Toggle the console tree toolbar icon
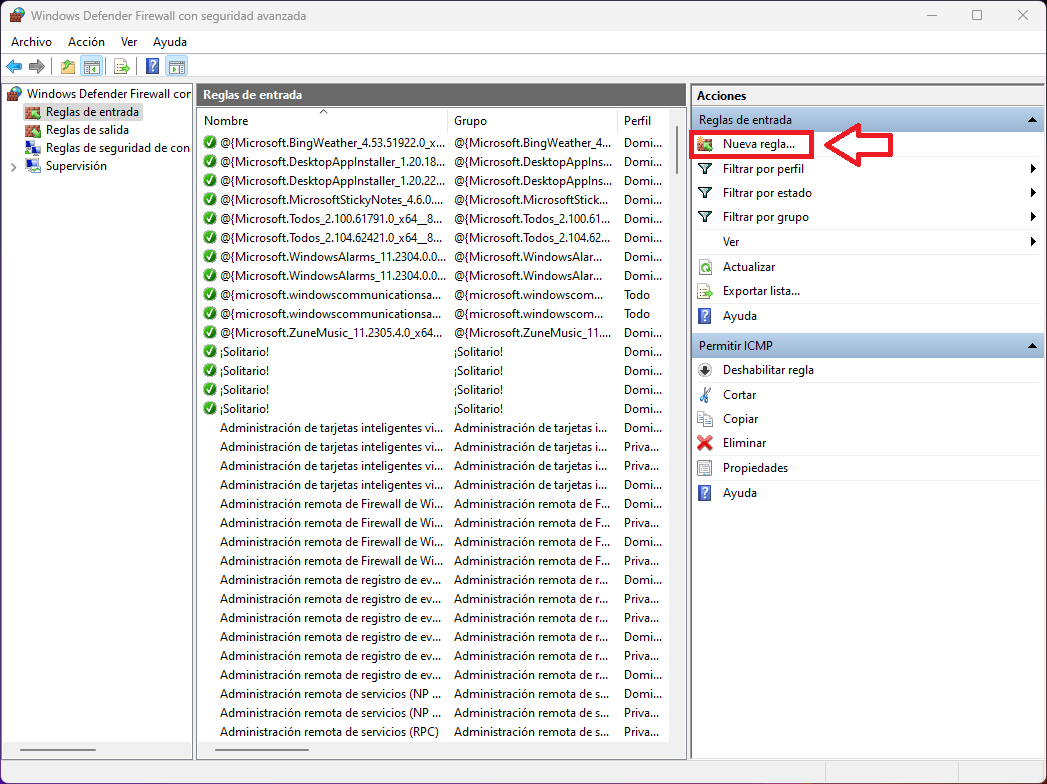This screenshot has width=1047, height=784. pos(91,66)
